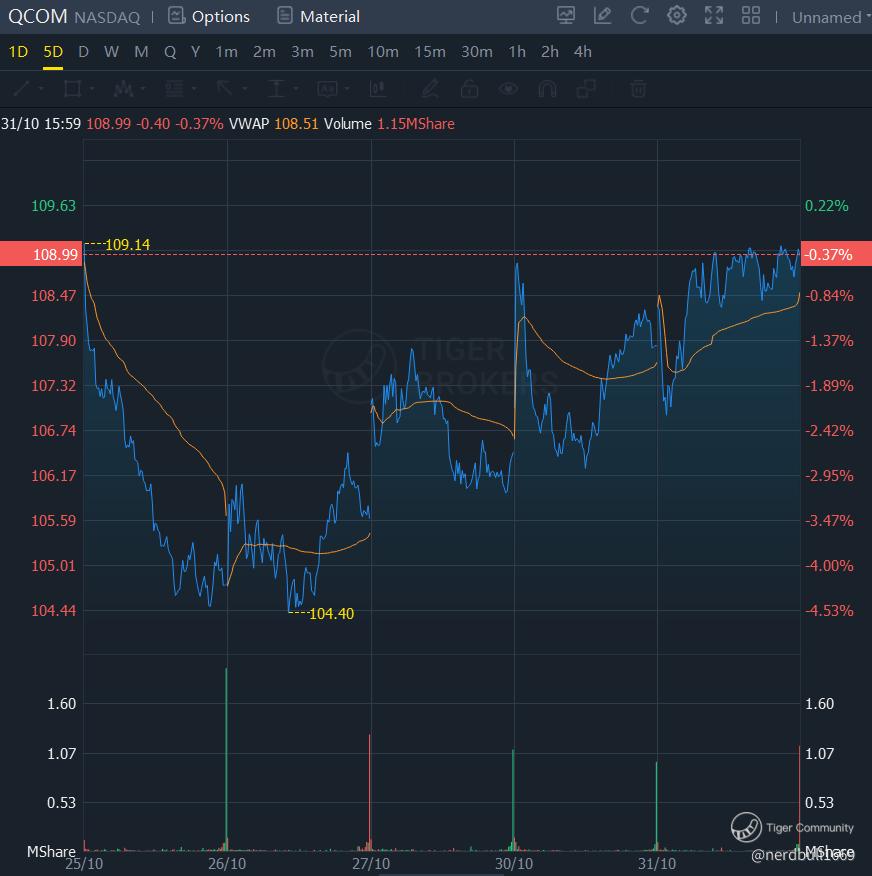
Task: Switch to yearly Y chart
Action: tap(196, 52)
